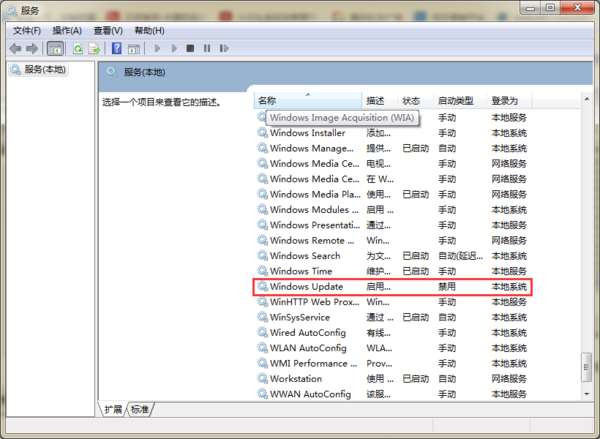Select the Windows Management service row

[392, 148]
